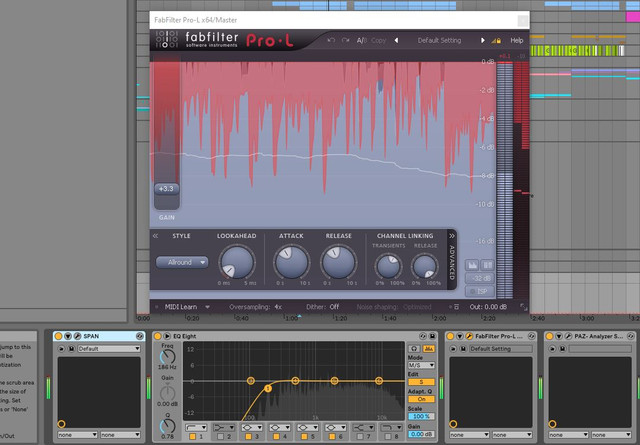Expand EQ Eight display with triangle button
The height and width of the screenshot is (445, 640).
pyautogui.click(x=167, y=336)
